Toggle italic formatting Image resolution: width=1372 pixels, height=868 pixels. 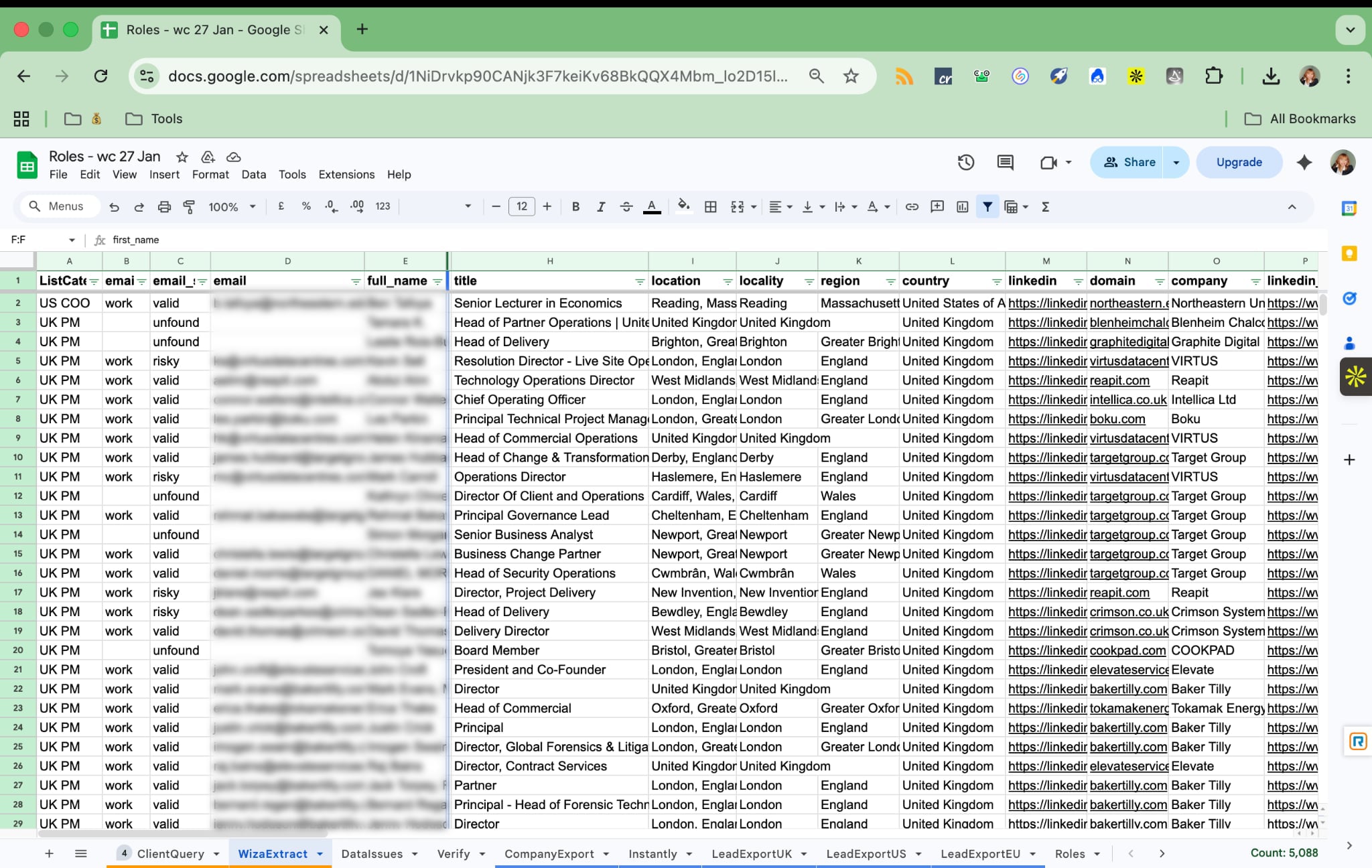point(601,207)
